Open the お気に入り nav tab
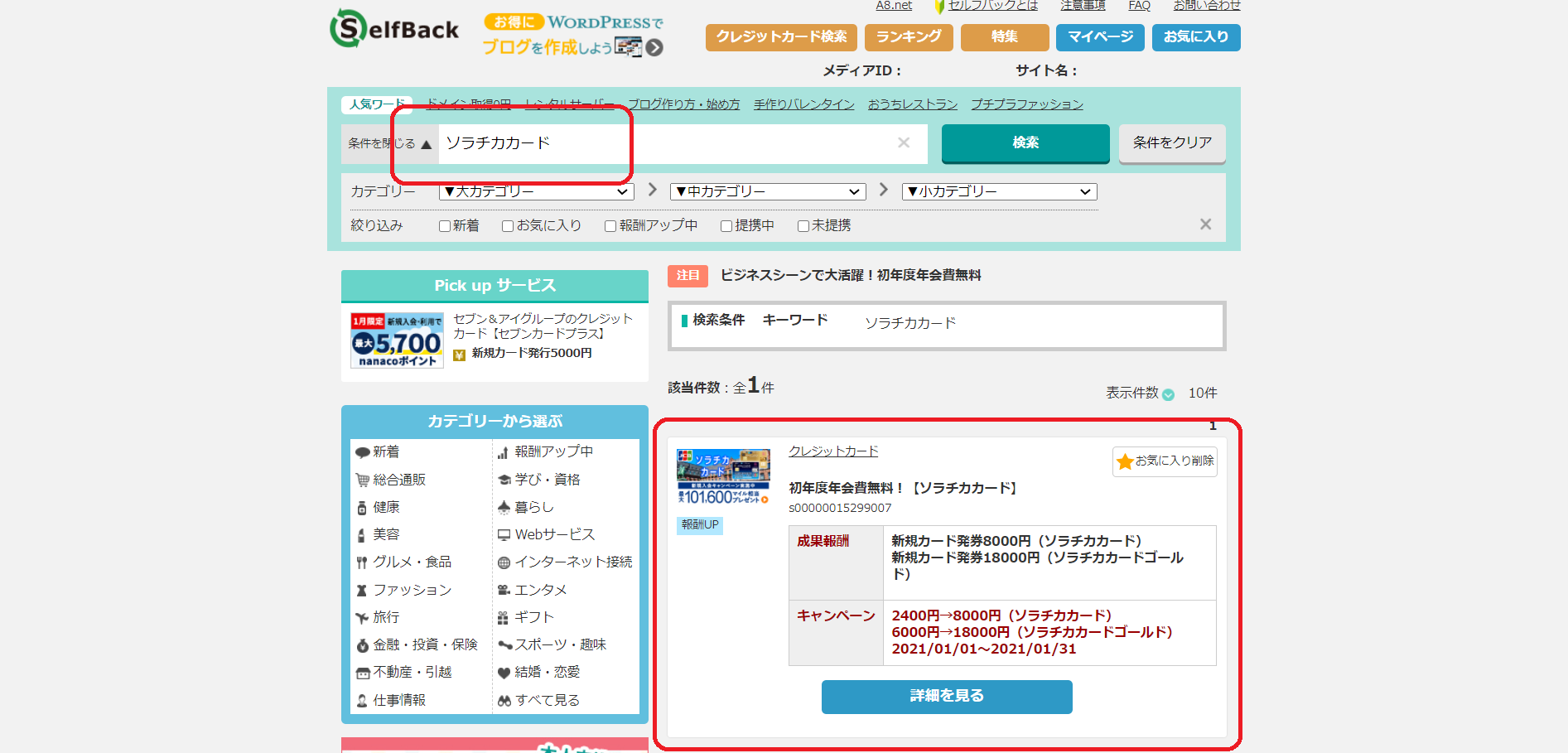 [1196, 37]
